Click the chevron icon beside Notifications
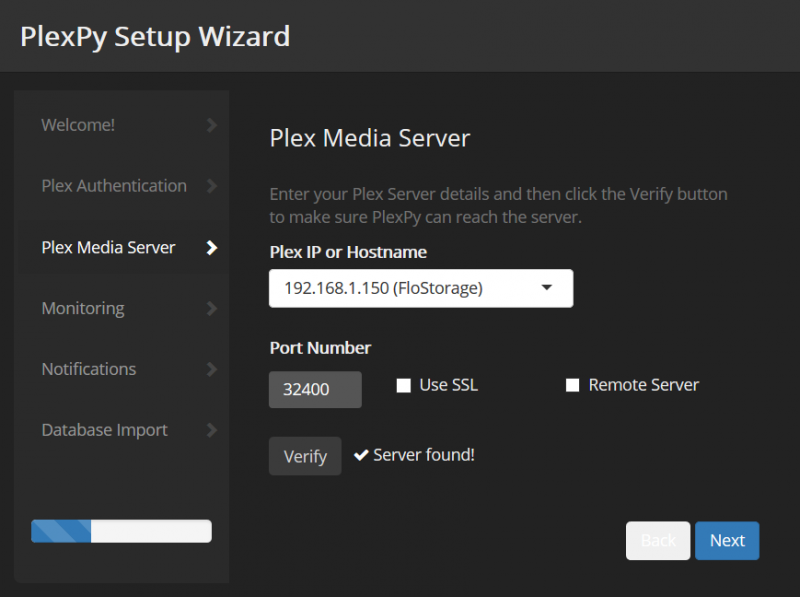 pos(210,369)
